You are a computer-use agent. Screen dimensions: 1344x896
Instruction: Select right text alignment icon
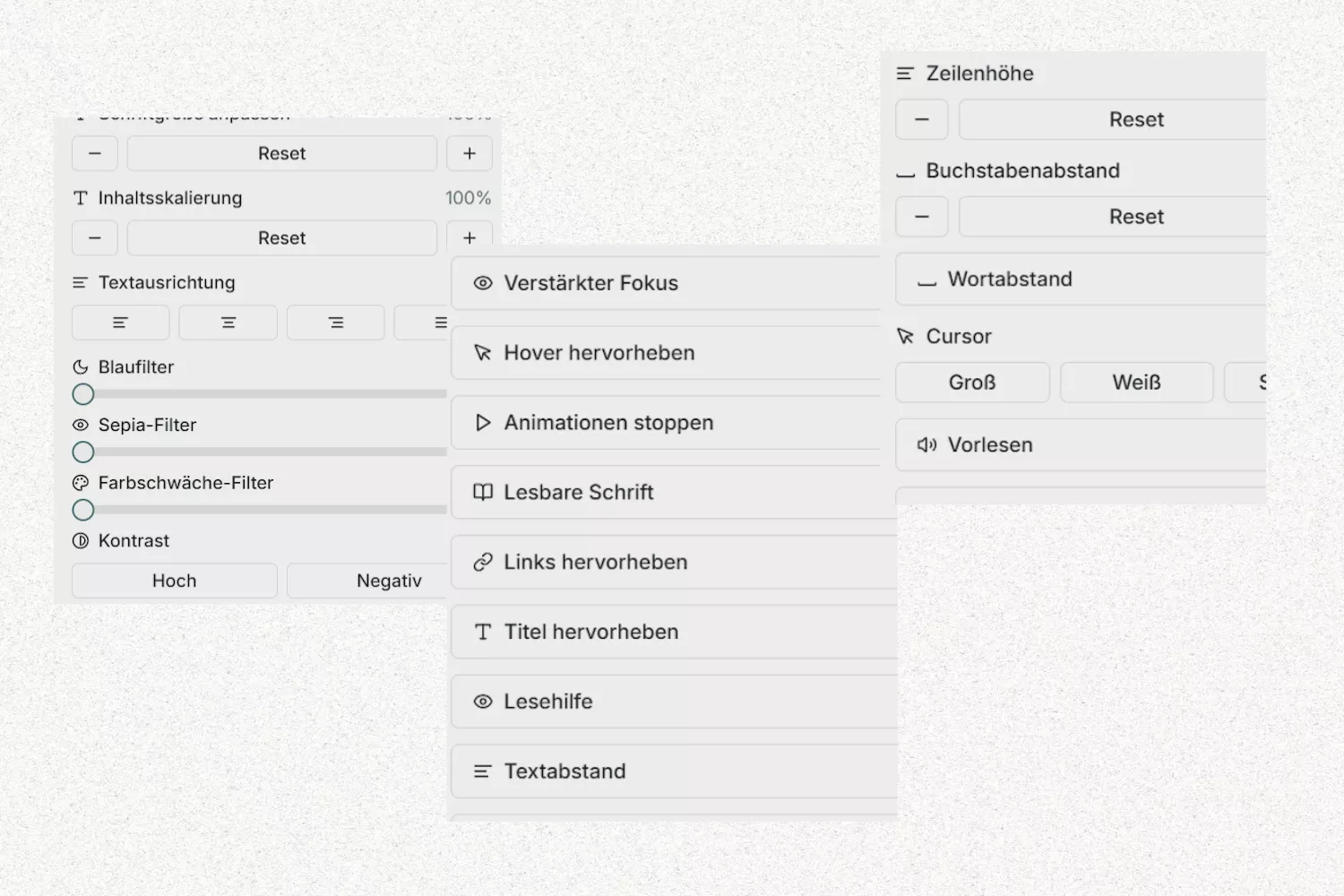336,323
